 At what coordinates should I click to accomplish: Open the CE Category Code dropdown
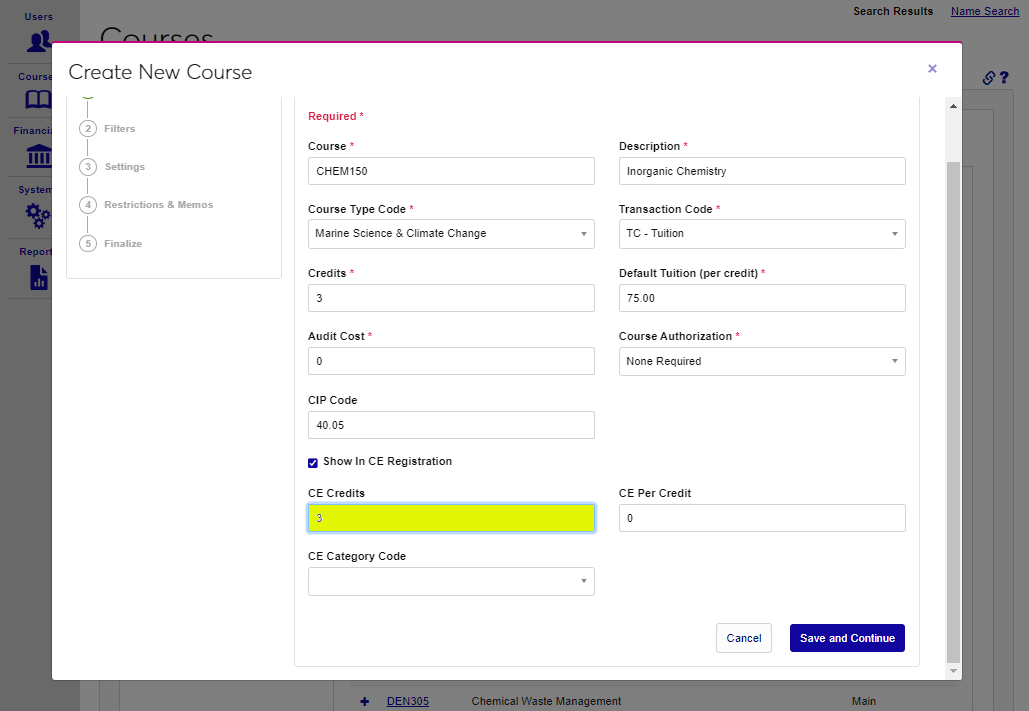pos(451,582)
